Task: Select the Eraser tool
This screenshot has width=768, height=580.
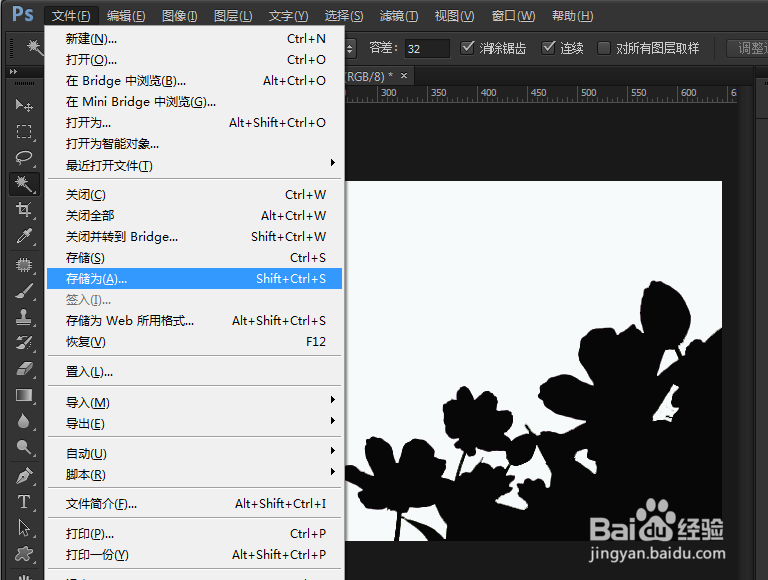Action: click(x=24, y=369)
